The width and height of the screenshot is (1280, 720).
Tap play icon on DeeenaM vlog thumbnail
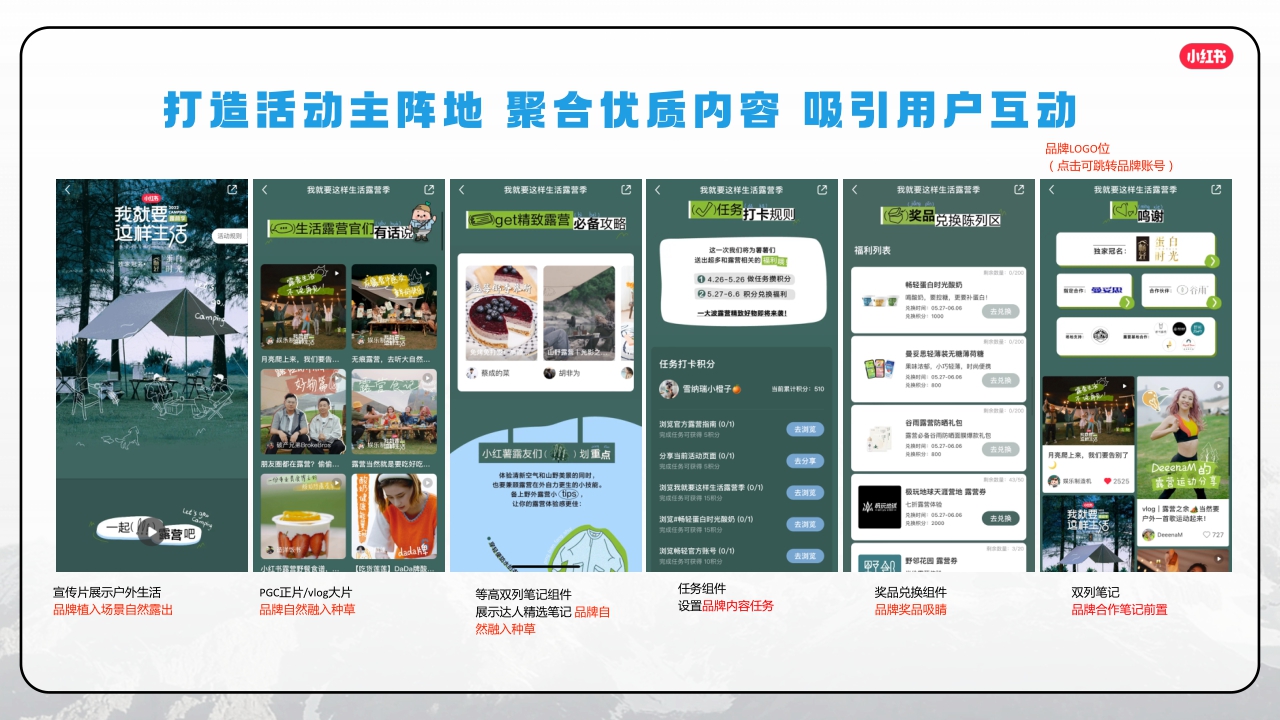pos(1220,384)
